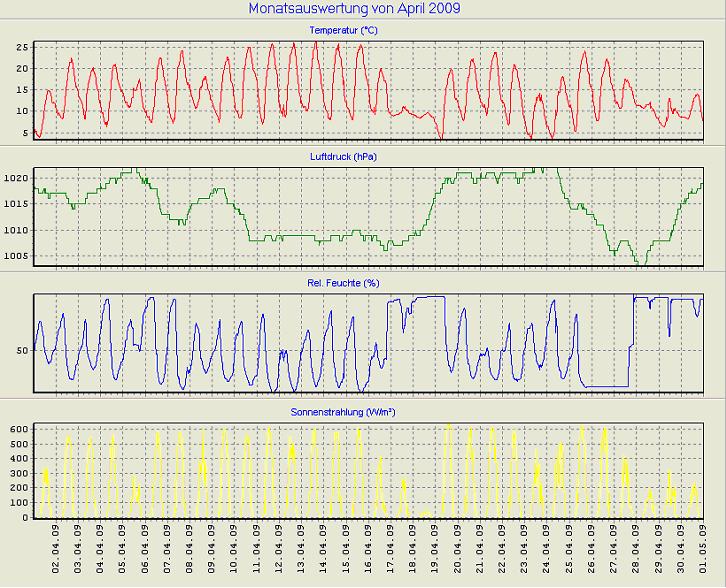Select the 25 tick on temperature axis
726x588 pixels.
pyautogui.click(x=22, y=47)
